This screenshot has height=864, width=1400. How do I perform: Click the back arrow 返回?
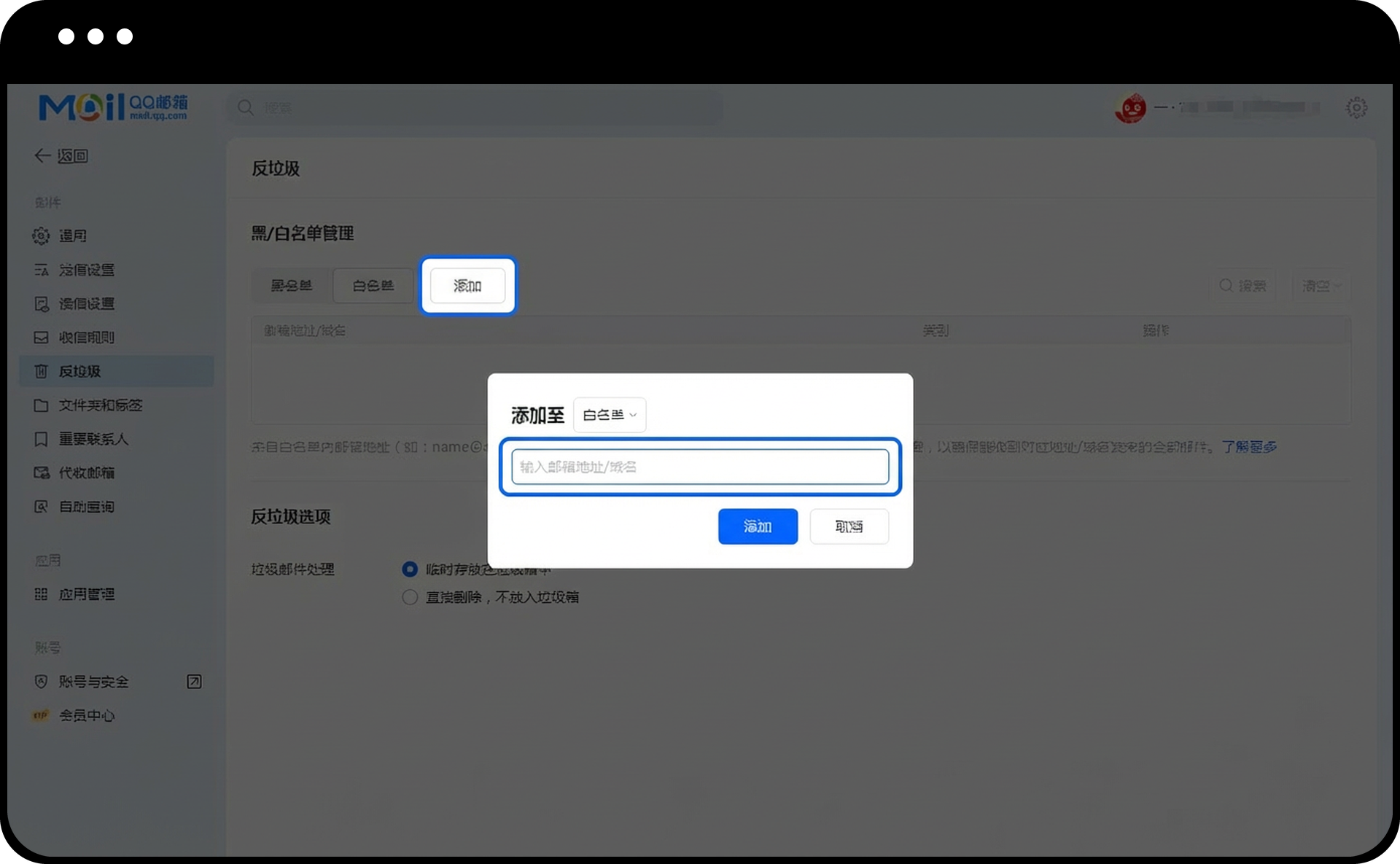[61, 156]
